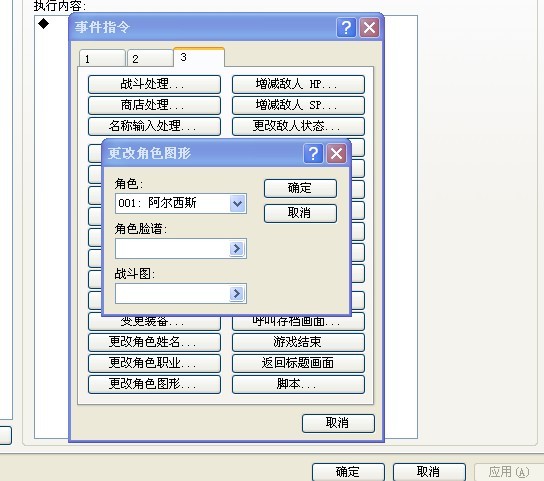Choose the 游戏结束 command

pos(298,342)
